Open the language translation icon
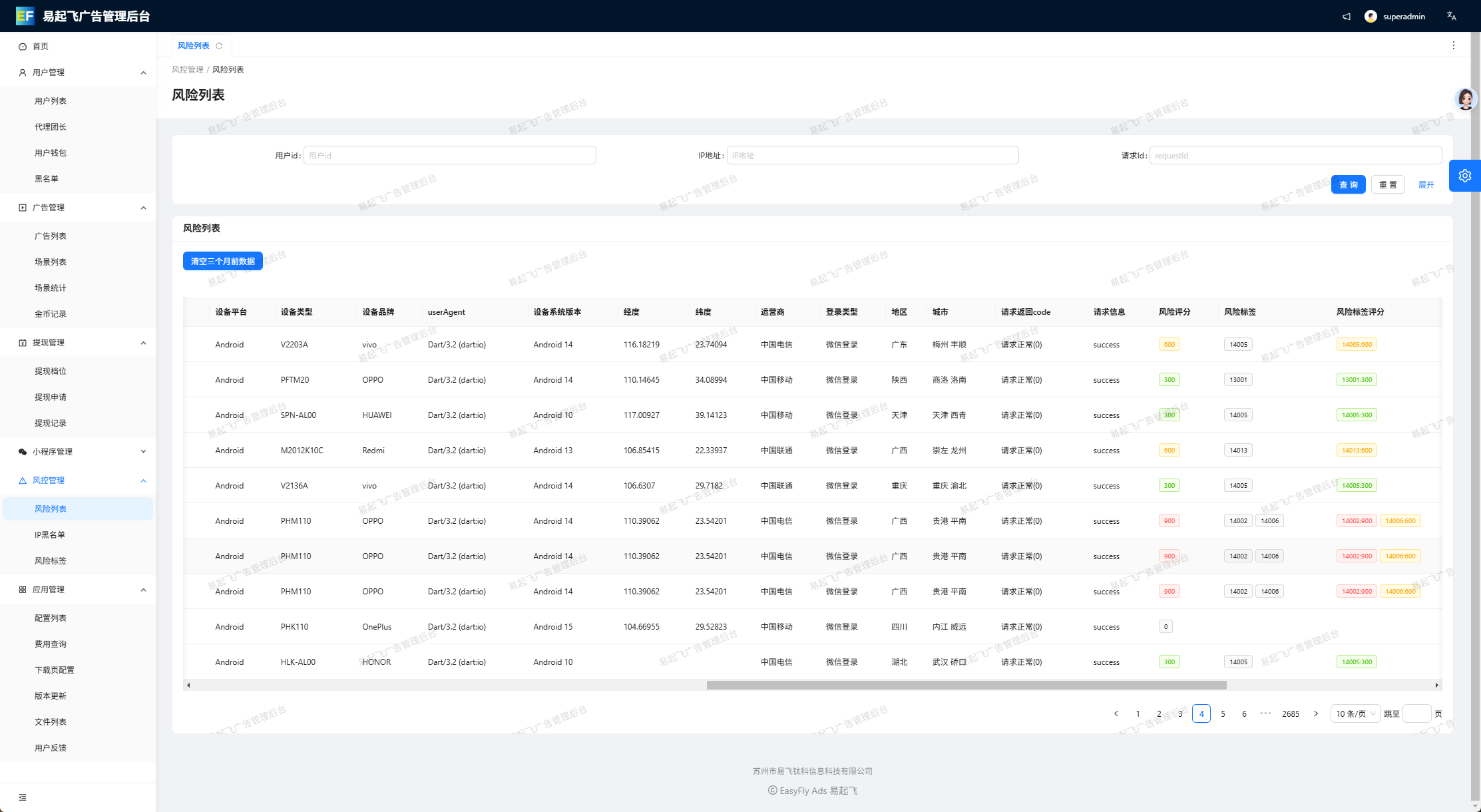Image resolution: width=1481 pixels, height=812 pixels. [x=1452, y=17]
